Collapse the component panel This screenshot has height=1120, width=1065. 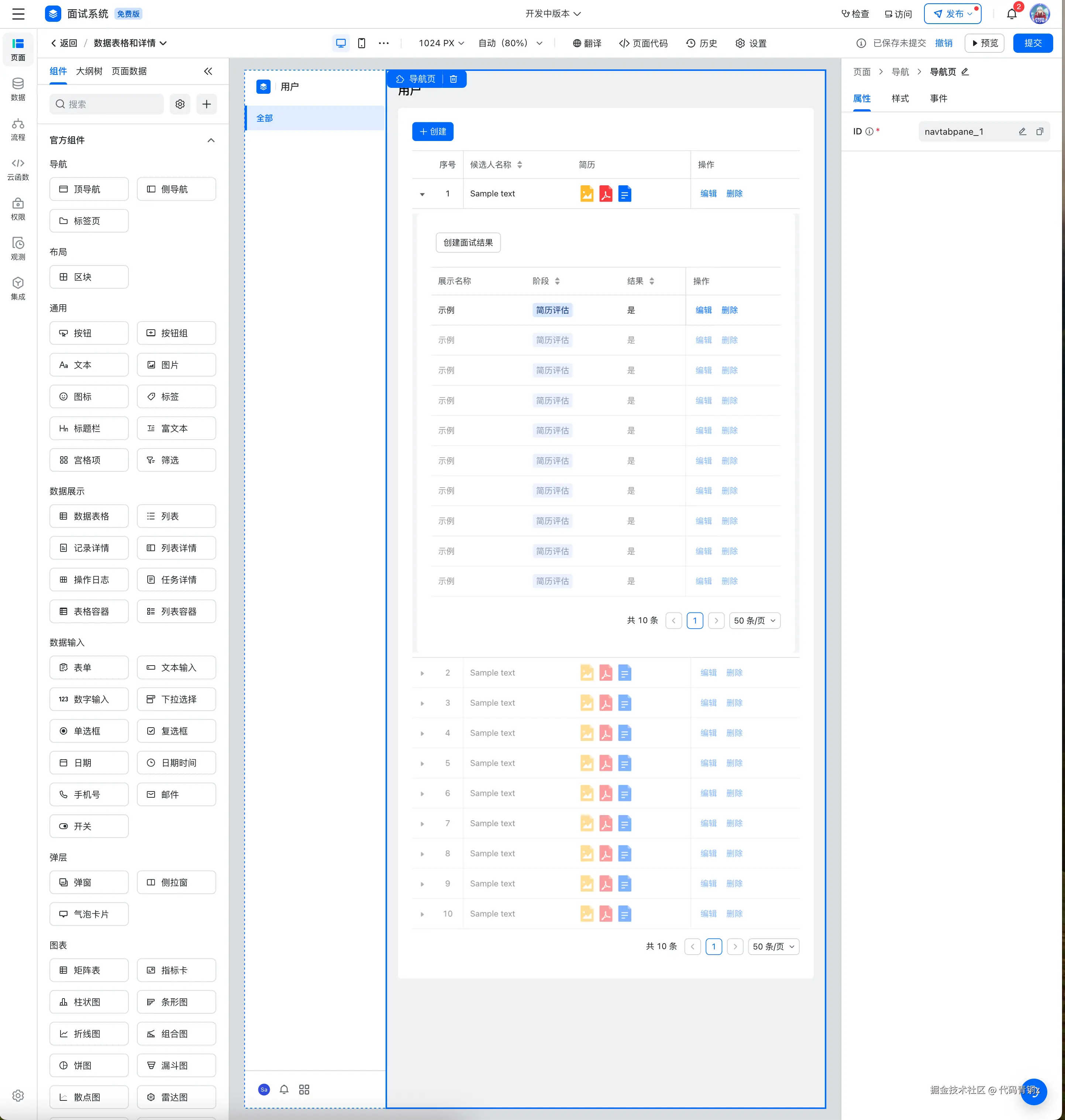pos(208,71)
